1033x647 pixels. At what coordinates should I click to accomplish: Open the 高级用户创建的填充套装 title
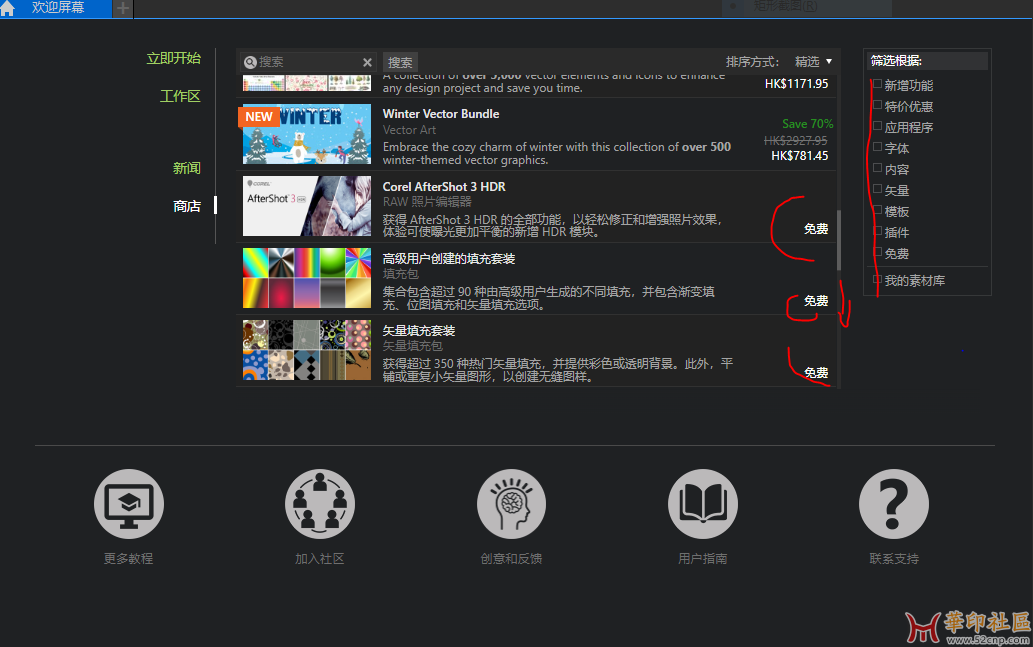point(449,259)
